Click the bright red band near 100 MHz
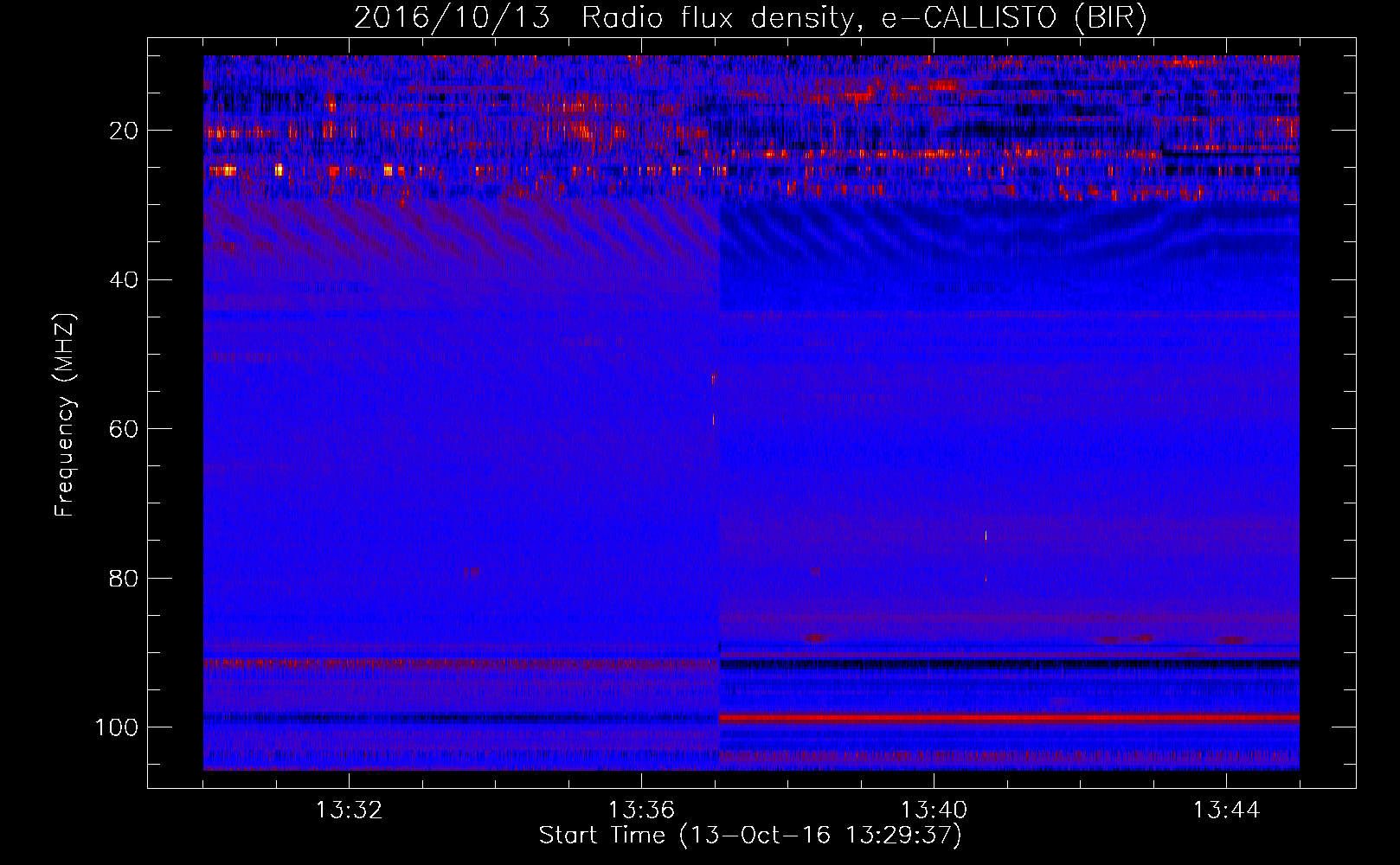The height and width of the screenshot is (865, 1400). tap(1009, 718)
